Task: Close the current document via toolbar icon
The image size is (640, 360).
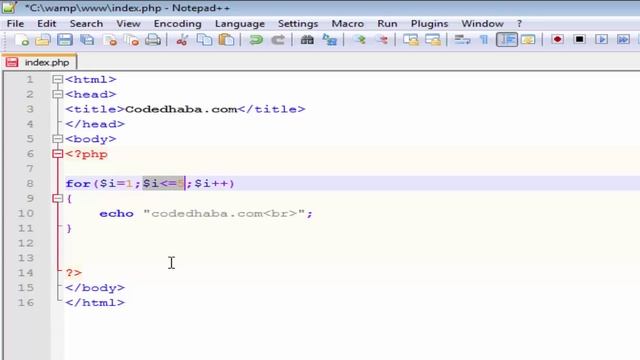Action: (110, 40)
